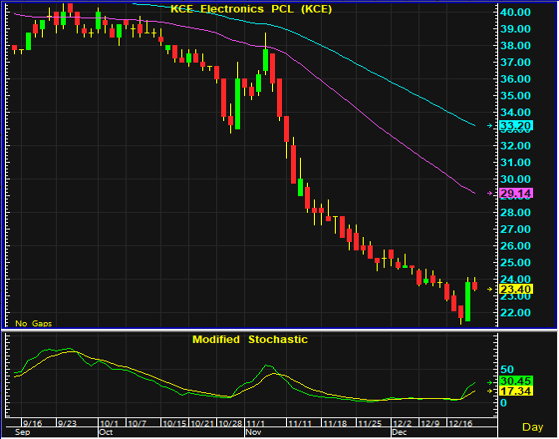
Task: Select the green 30.45 stochastic value tag
Action: 516,381
